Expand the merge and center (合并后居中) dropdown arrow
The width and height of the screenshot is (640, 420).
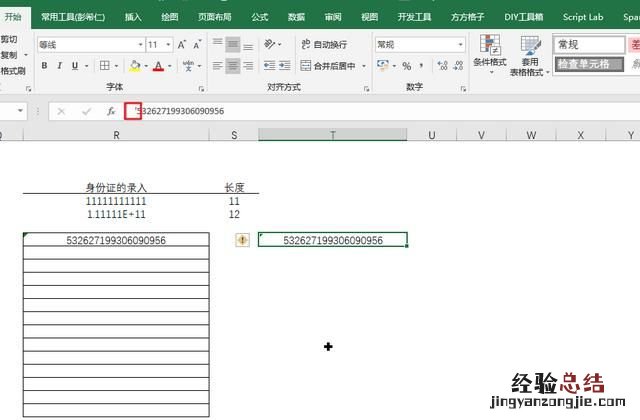(x=364, y=66)
